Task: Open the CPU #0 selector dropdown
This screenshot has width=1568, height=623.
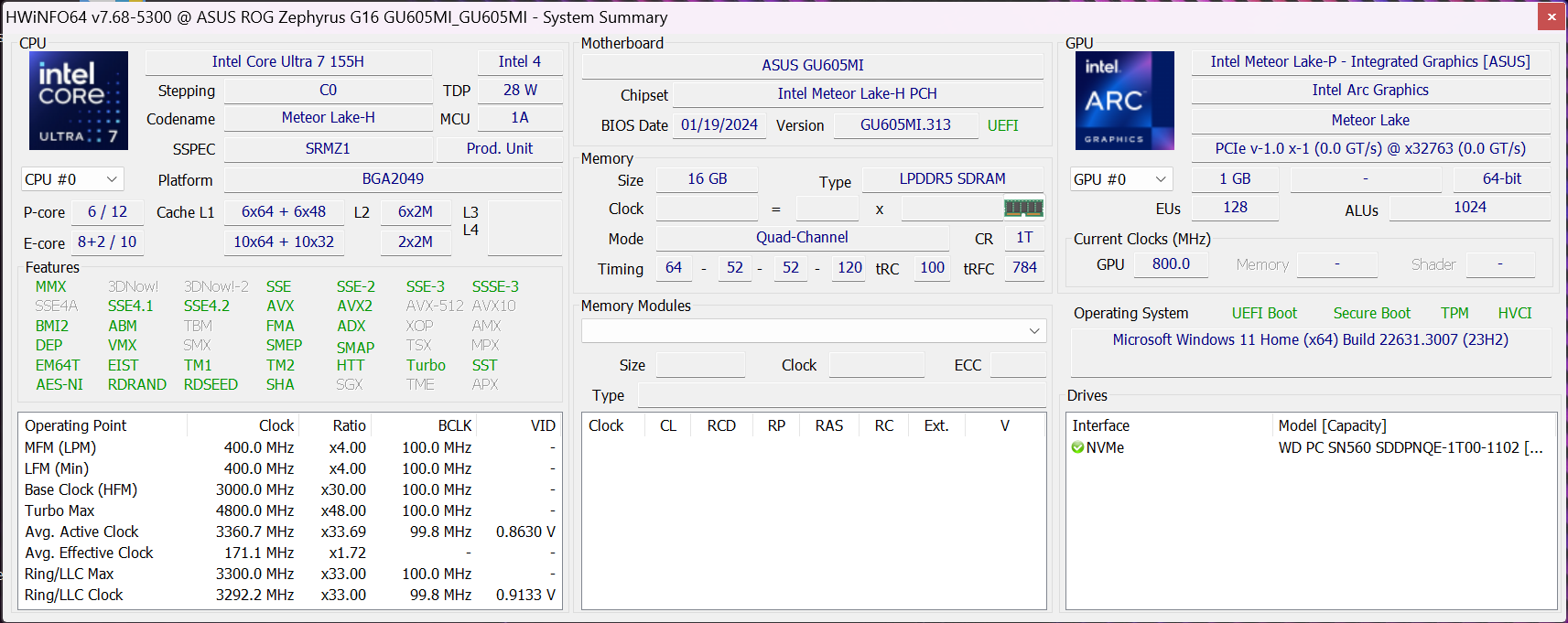Action: 72,179
